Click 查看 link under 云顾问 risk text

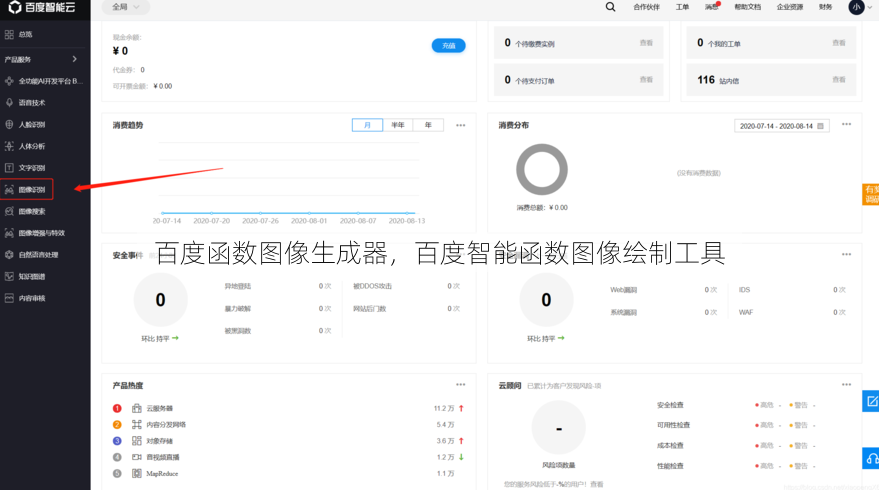tap(596, 484)
